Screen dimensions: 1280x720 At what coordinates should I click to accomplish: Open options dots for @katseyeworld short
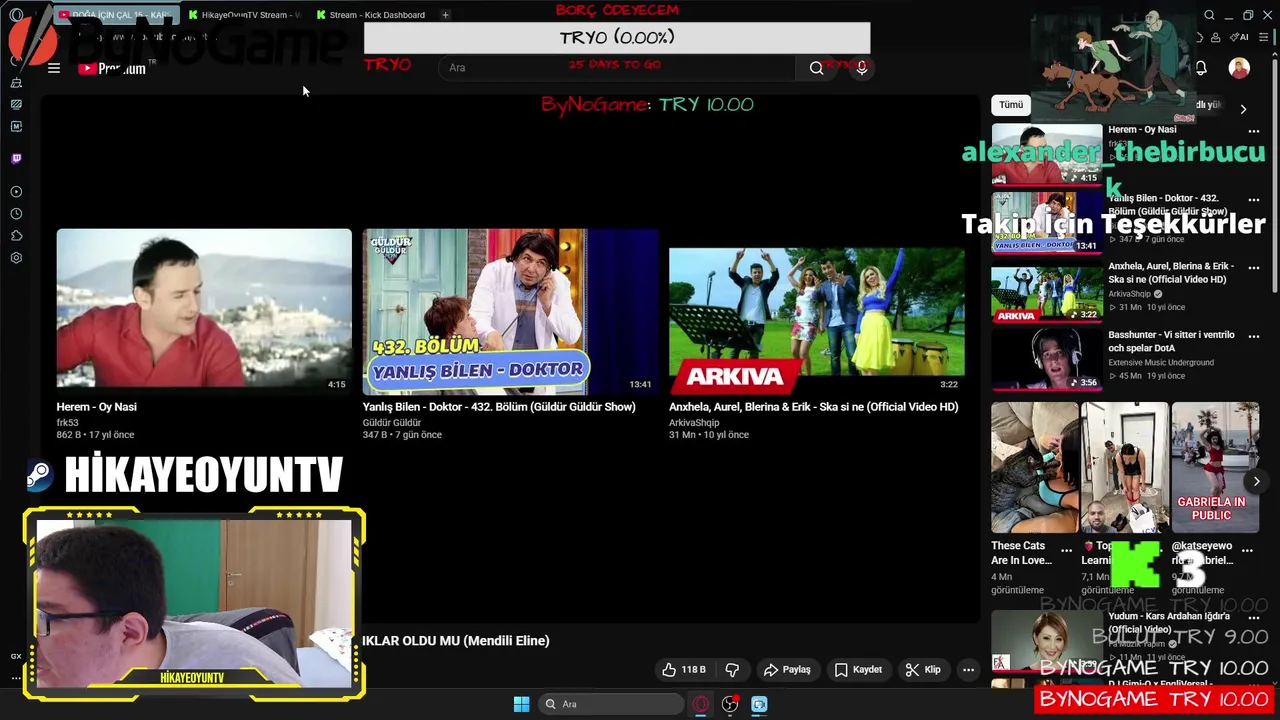coord(1247,549)
